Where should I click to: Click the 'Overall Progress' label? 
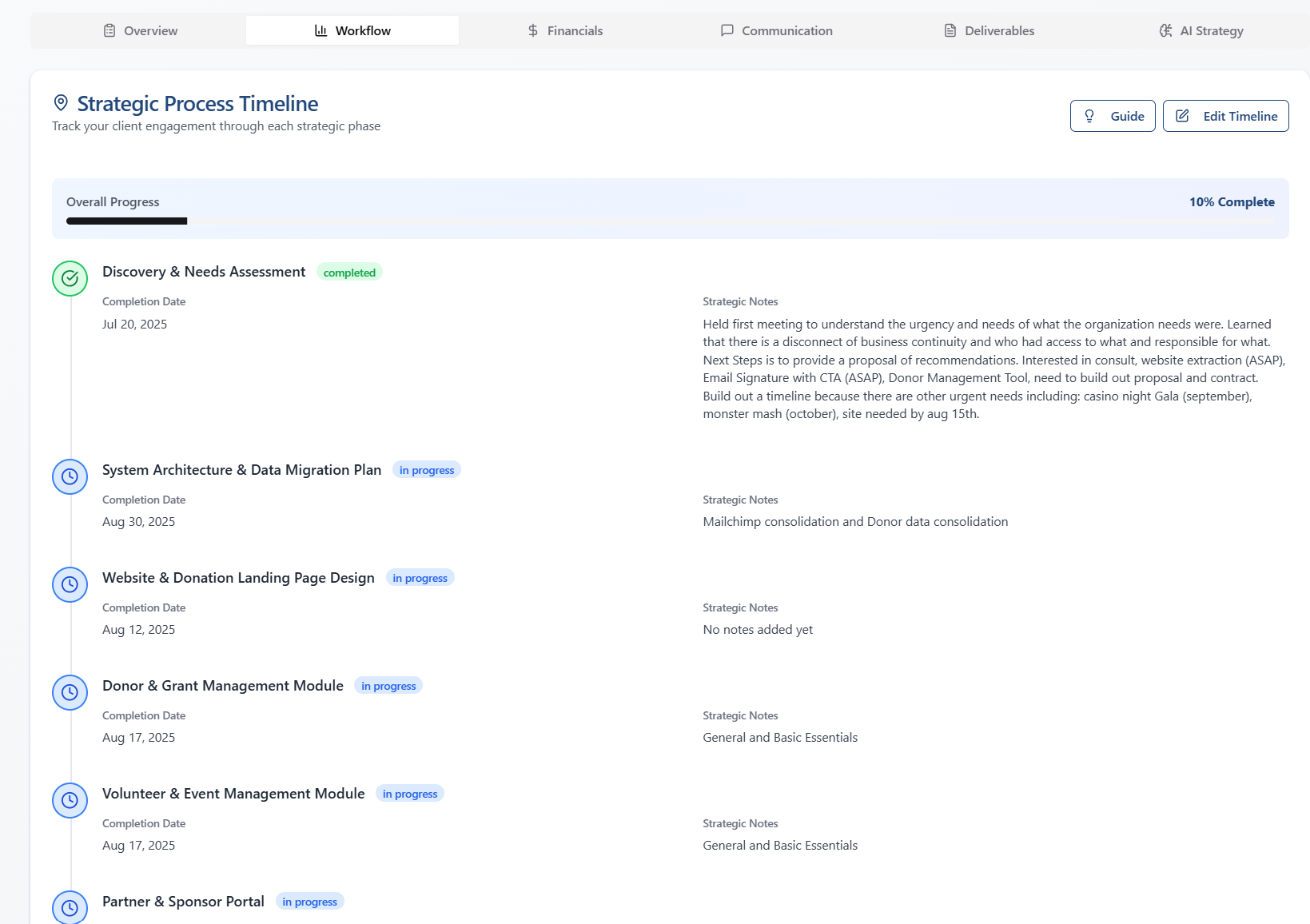113,202
